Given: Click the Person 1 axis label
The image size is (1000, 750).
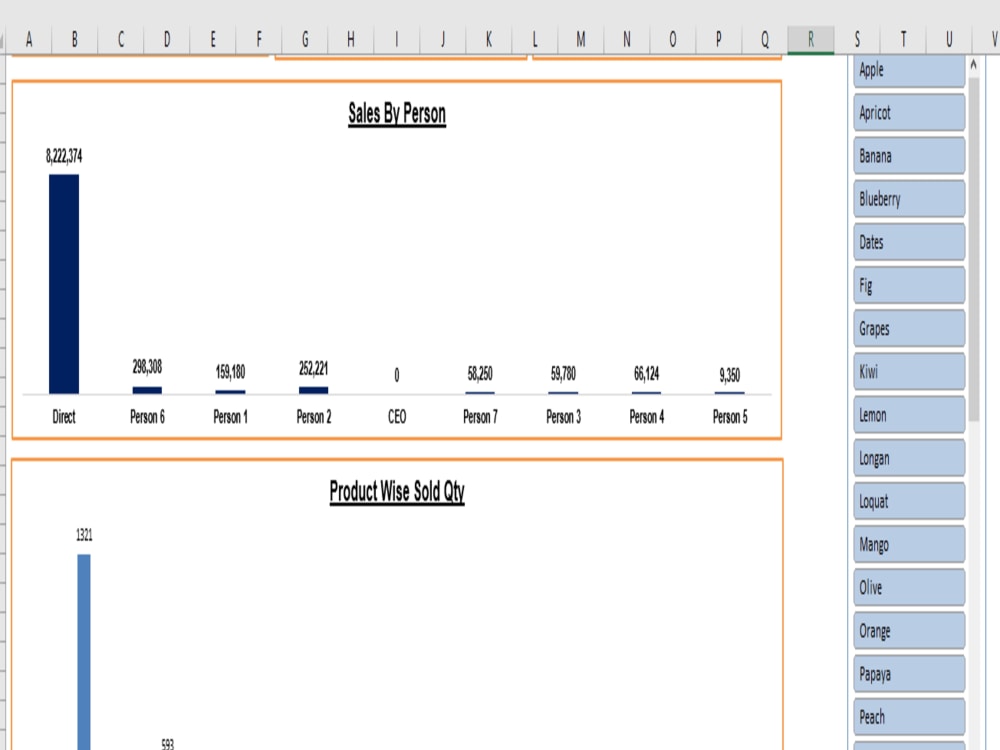Looking at the screenshot, I should coord(230,417).
